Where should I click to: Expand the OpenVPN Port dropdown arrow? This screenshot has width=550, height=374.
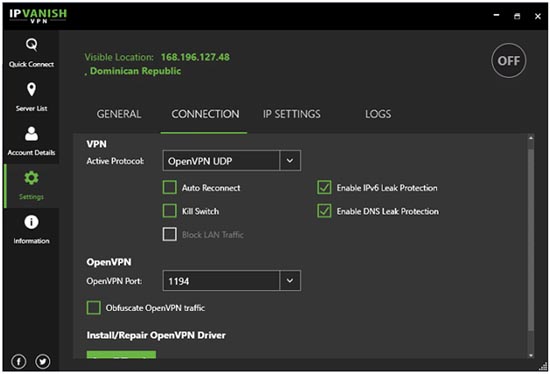click(x=290, y=281)
